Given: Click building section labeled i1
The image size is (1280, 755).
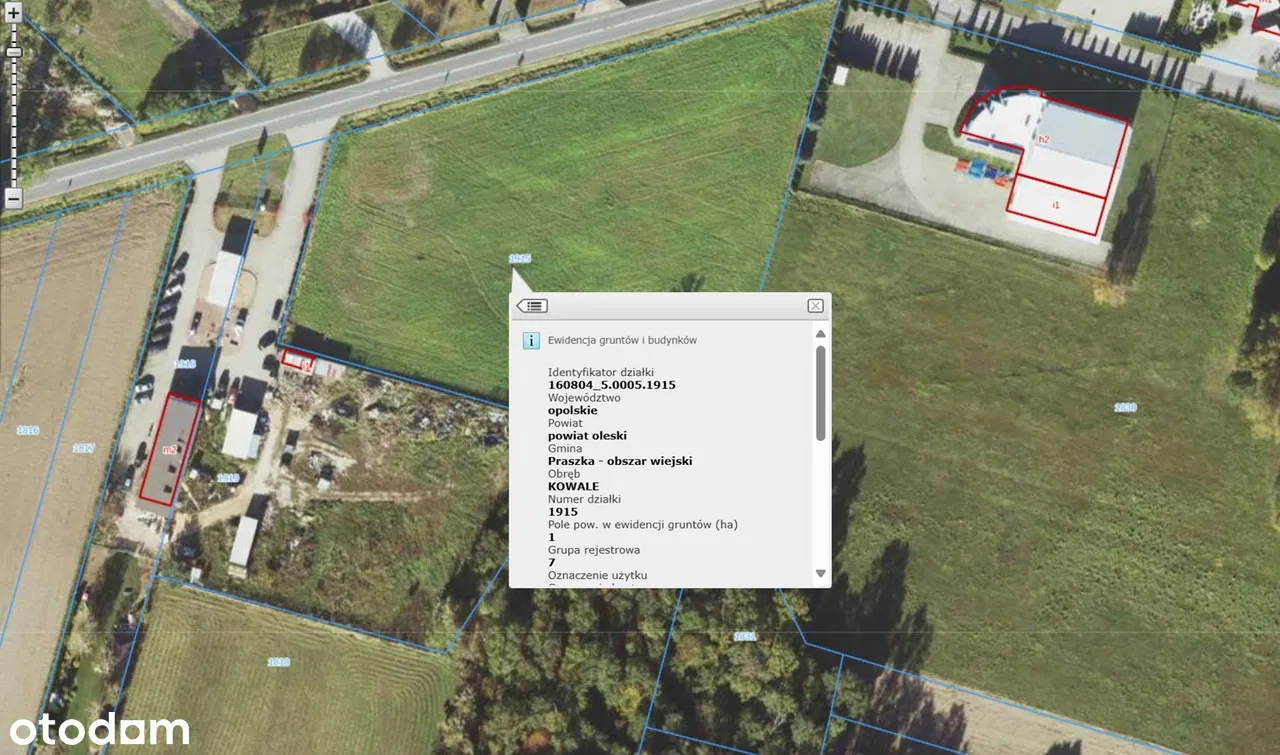Looking at the screenshot, I should (x=1056, y=204).
